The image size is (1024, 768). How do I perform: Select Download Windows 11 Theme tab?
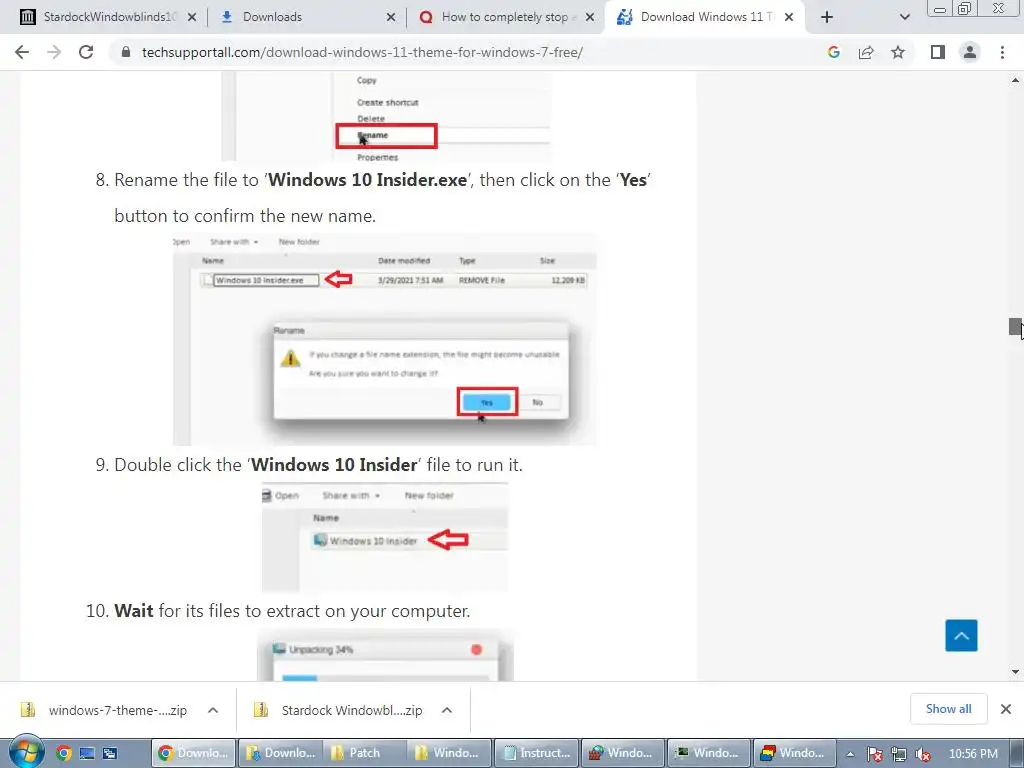point(704,17)
